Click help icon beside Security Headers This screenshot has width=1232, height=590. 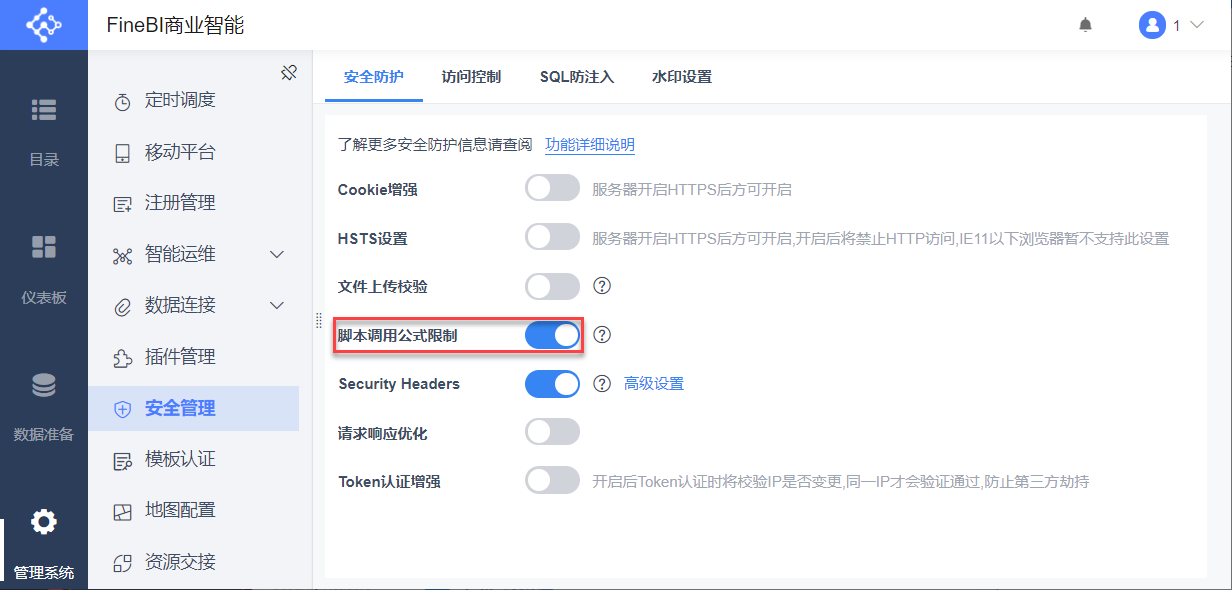click(602, 383)
